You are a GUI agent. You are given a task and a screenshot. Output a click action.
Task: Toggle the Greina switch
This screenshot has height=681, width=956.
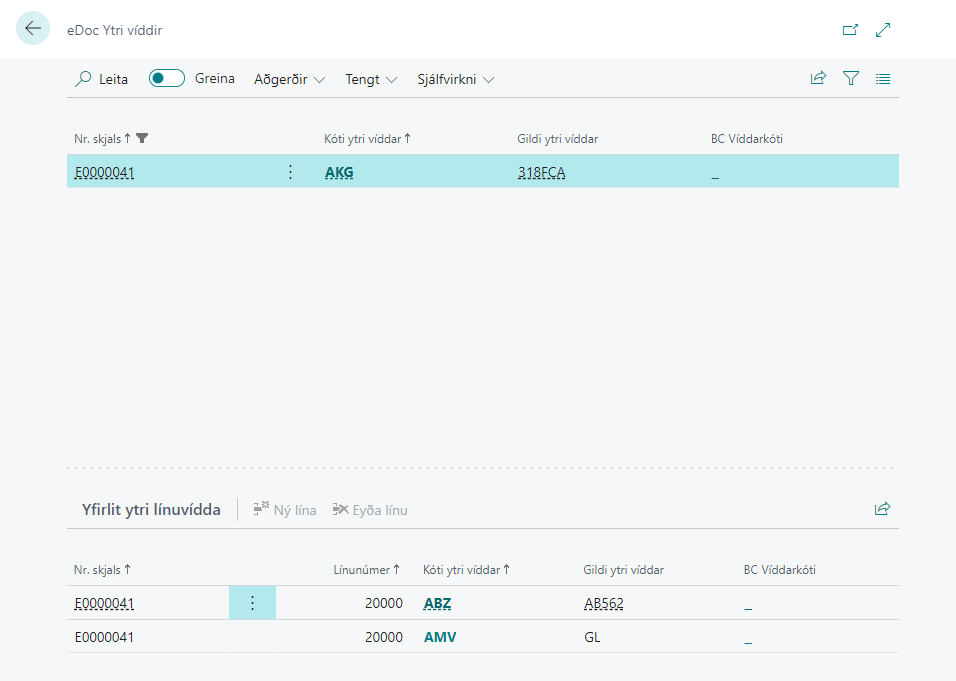(166, 78)
